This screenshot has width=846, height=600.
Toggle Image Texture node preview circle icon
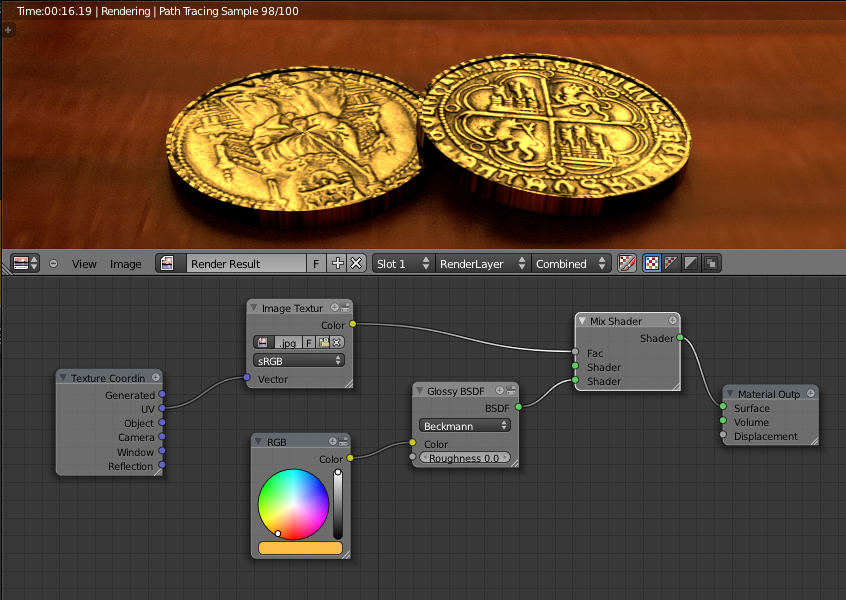335,308
